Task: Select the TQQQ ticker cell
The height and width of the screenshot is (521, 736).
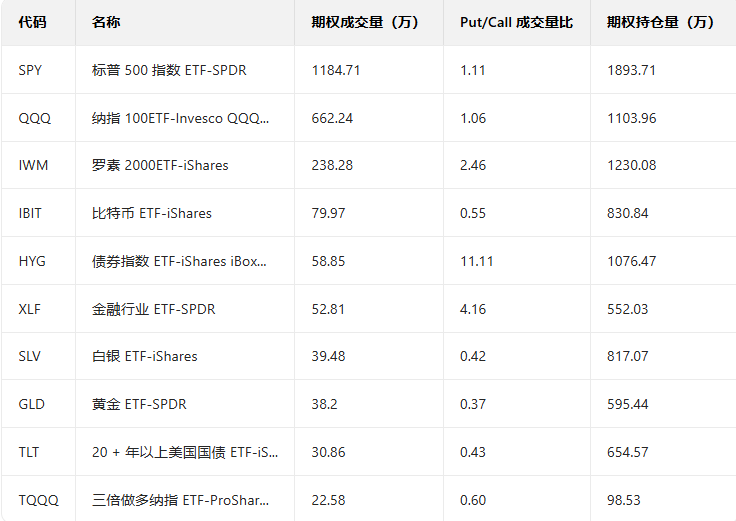Action: (x=38, y=500)
